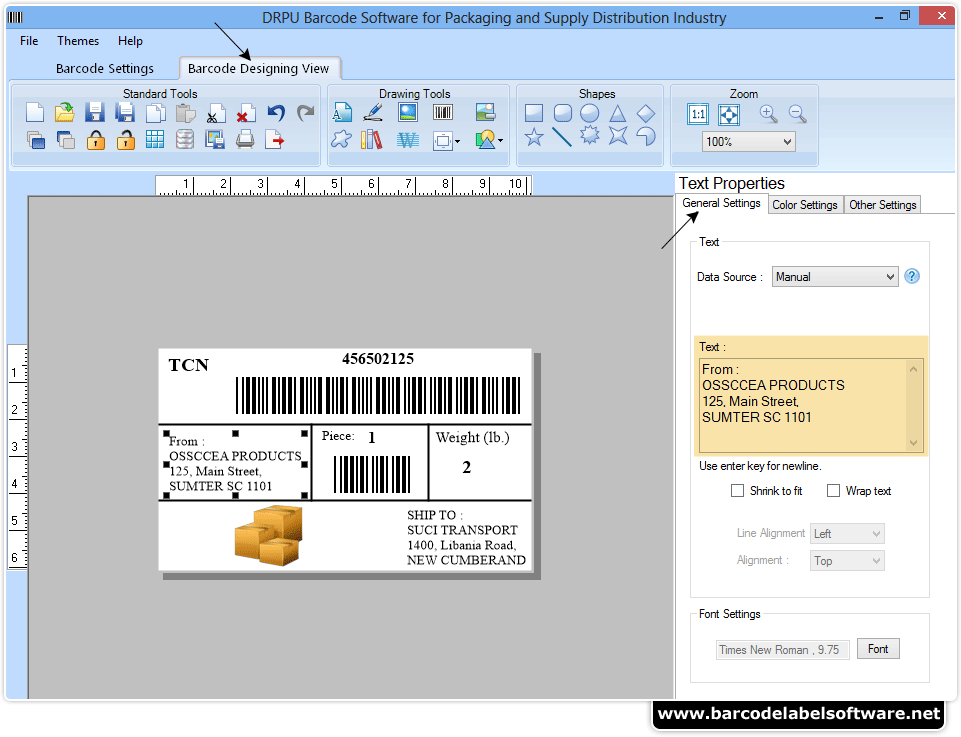Open the zoom percentage dropdown
Viewport: 961px width, 737px height.
click(x=749, y=142)
